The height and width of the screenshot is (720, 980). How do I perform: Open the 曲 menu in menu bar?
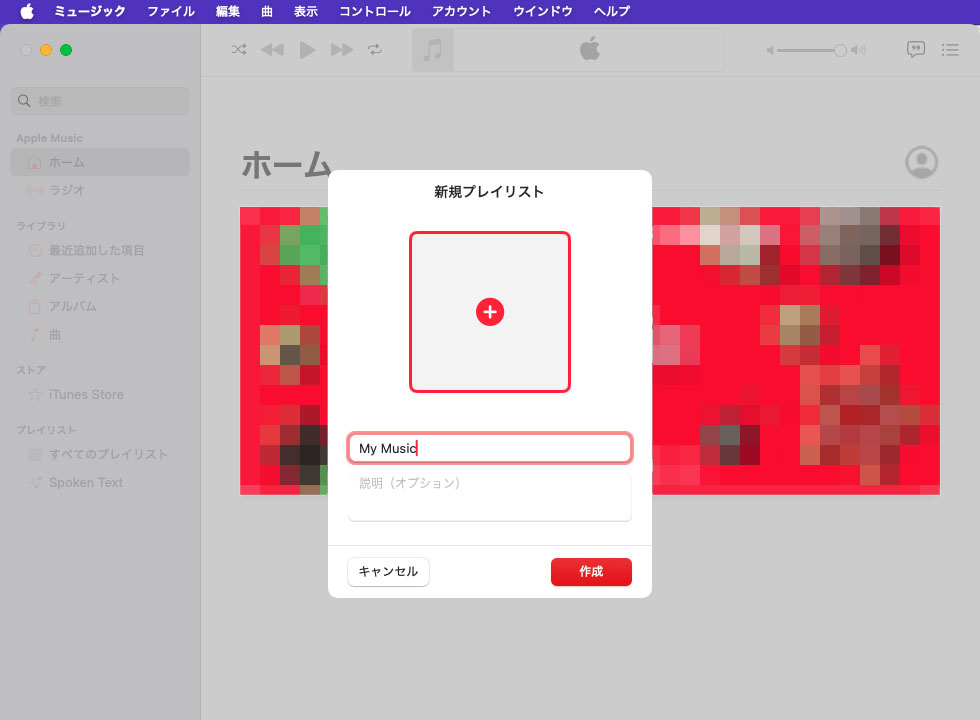tap(267, 11)
